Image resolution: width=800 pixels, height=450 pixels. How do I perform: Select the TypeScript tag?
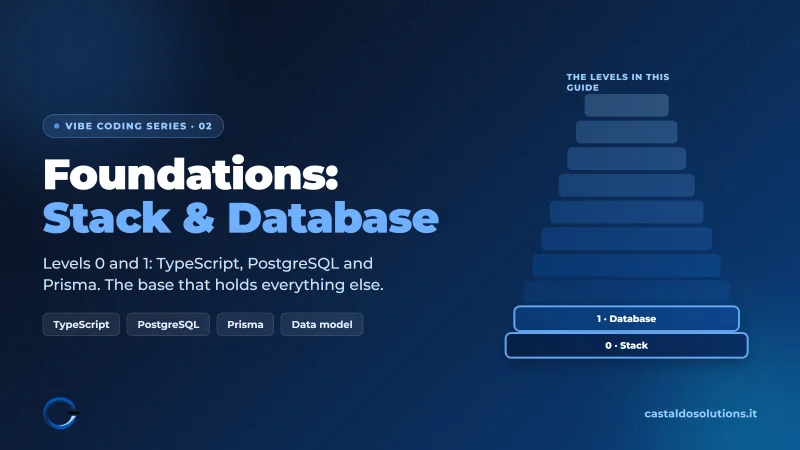coord(81,324)
